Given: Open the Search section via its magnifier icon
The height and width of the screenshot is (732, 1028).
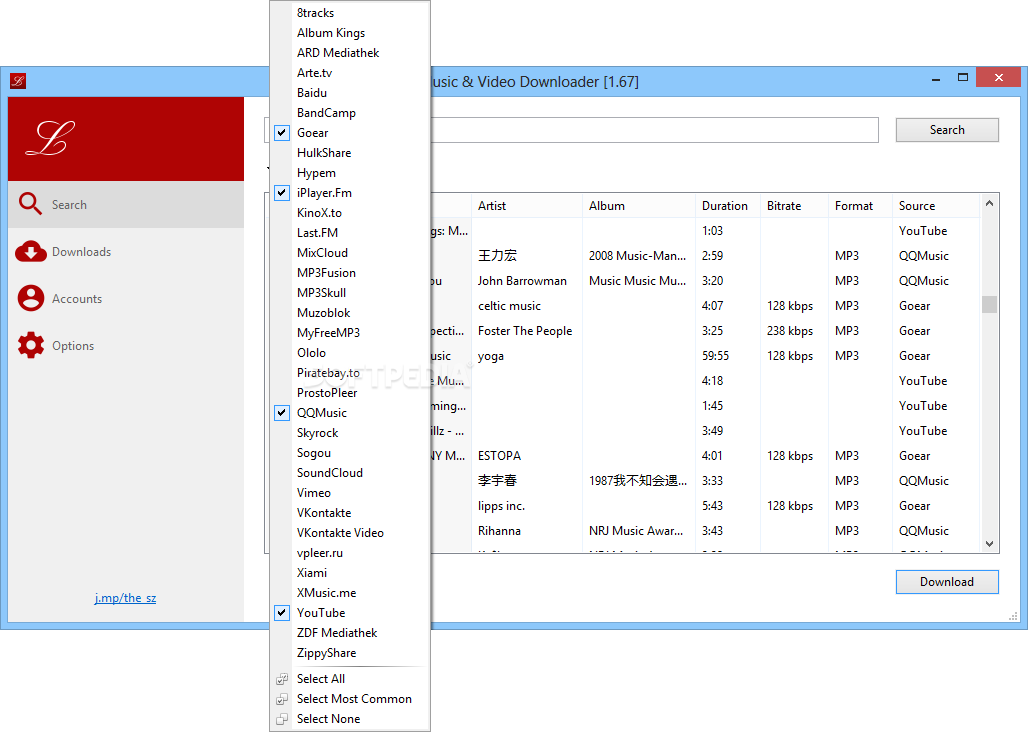Looking at the screenshot, I should tap(30, 204).
